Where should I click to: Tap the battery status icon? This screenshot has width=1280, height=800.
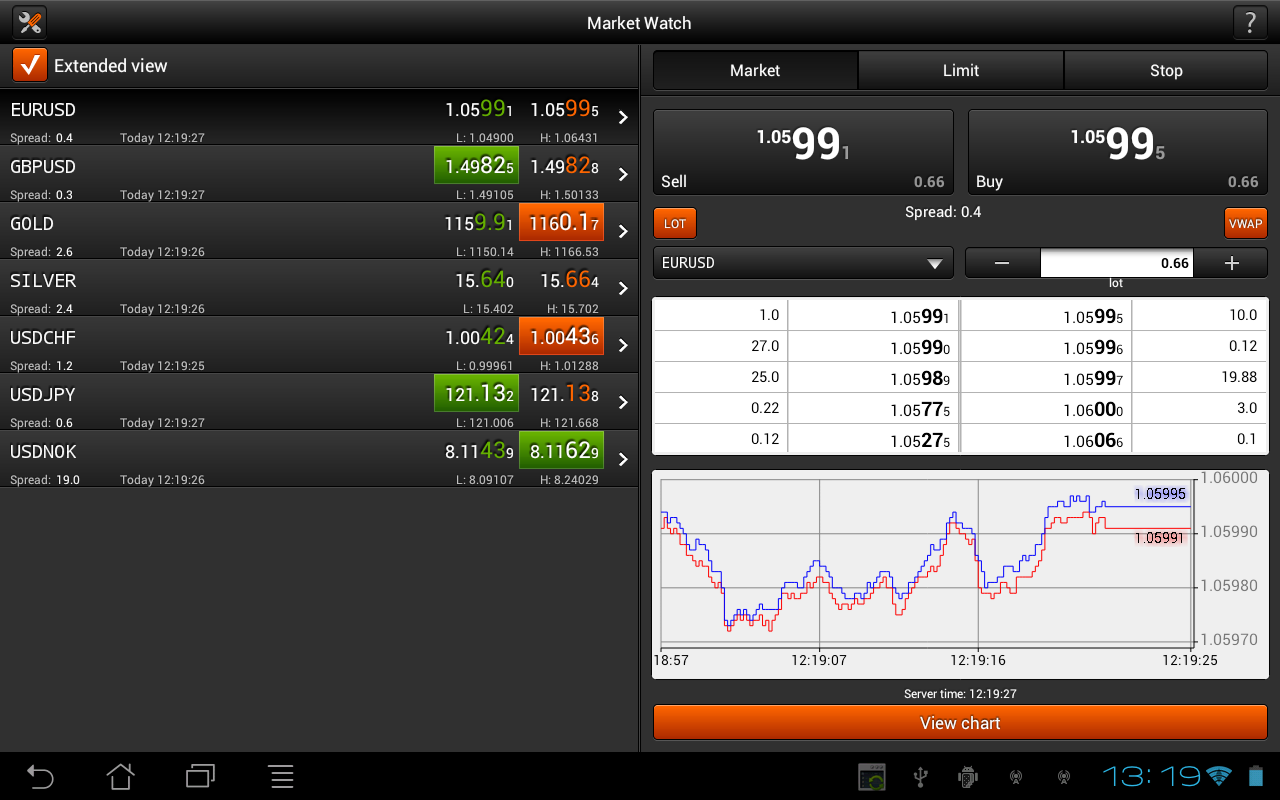click(1256, 776)
